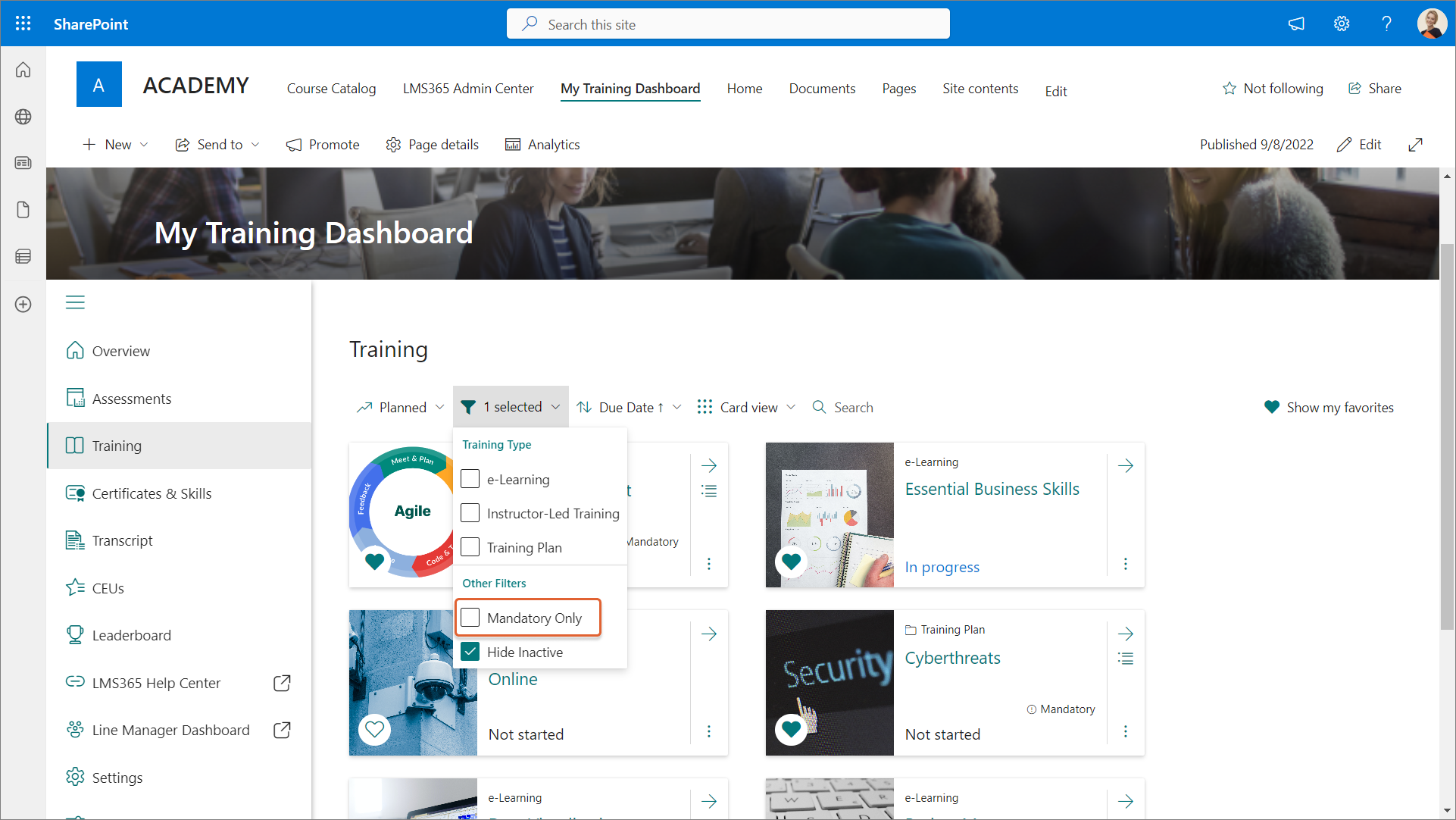
Task: Click Show my favorites button
Action: pyautogui.click(x=1329, y=408)
